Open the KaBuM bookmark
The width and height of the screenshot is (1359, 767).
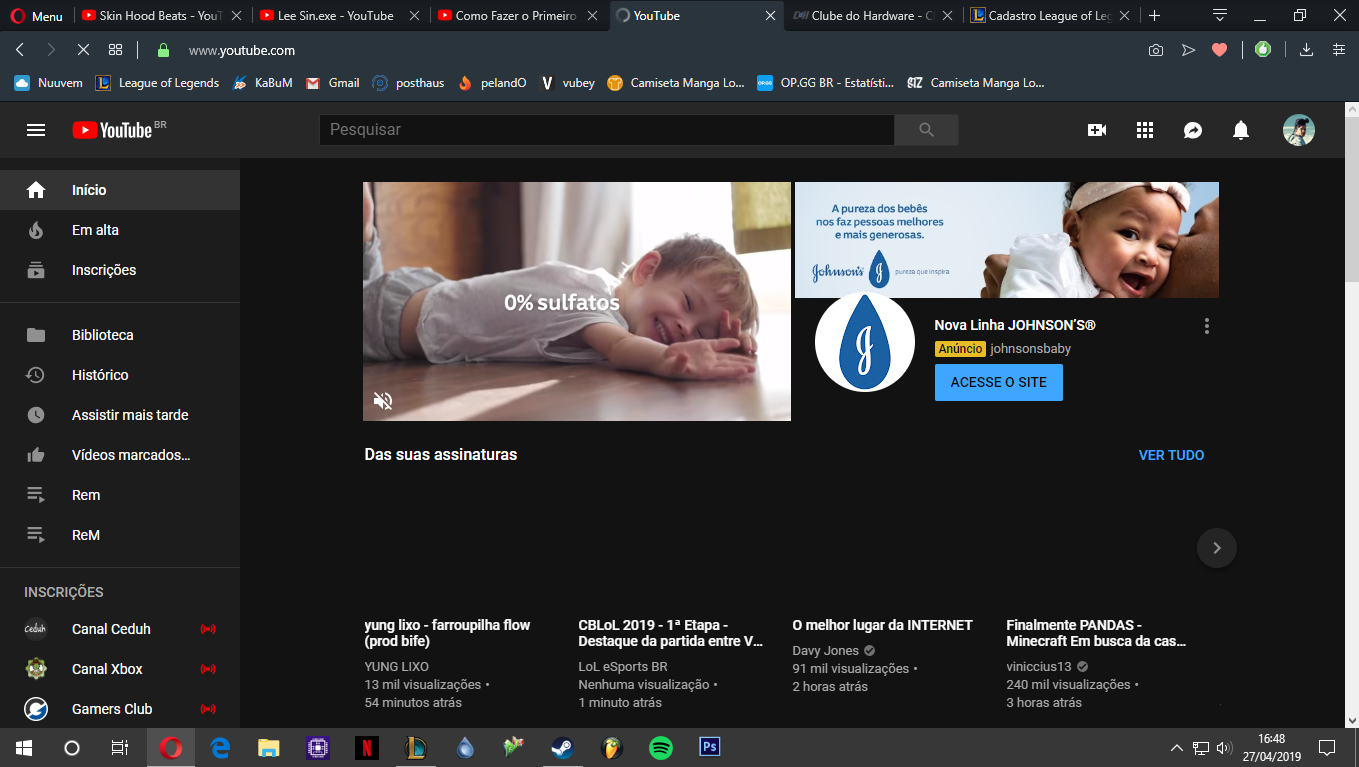click(x=262, y=83)
